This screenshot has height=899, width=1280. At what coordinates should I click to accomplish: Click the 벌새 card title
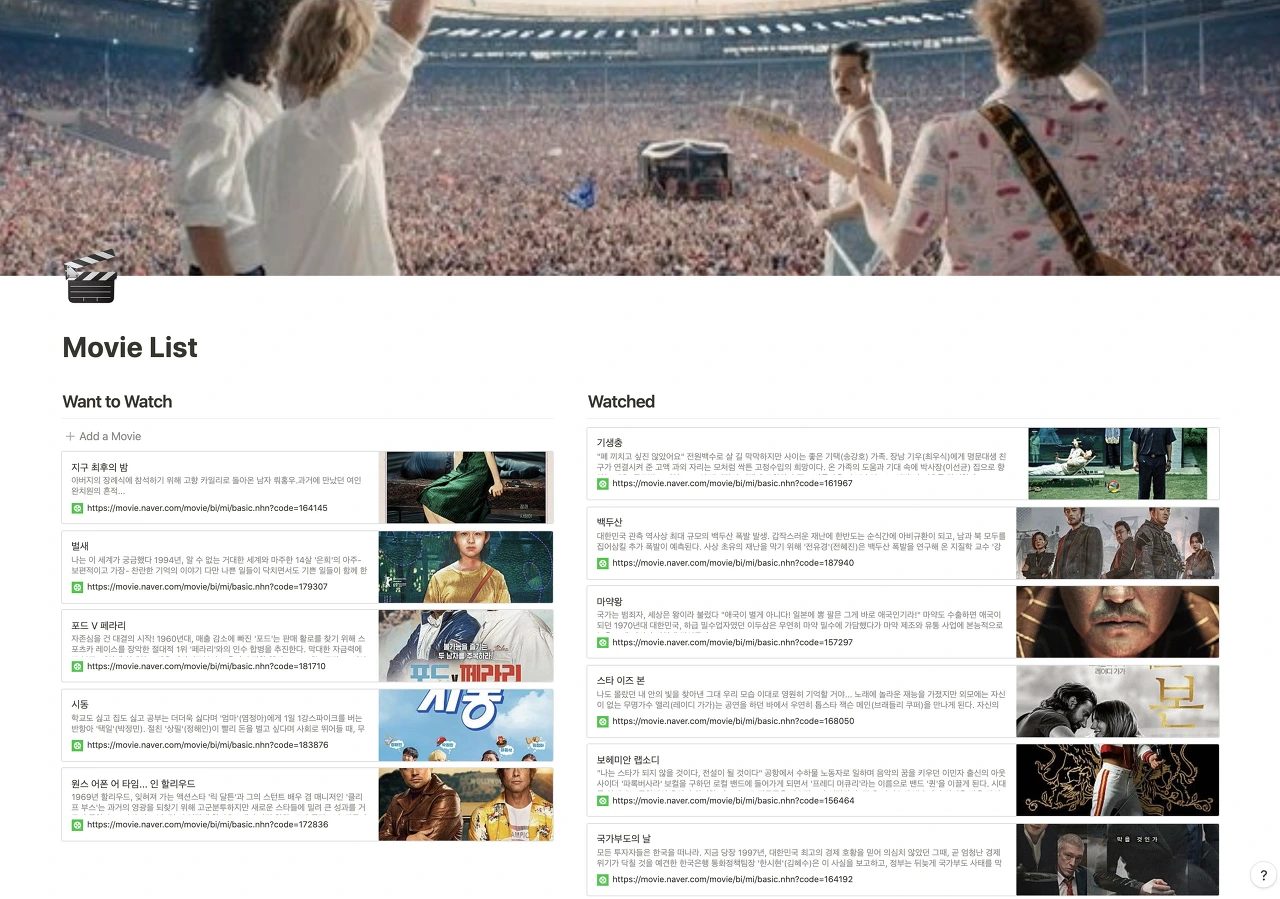(81, 546)
